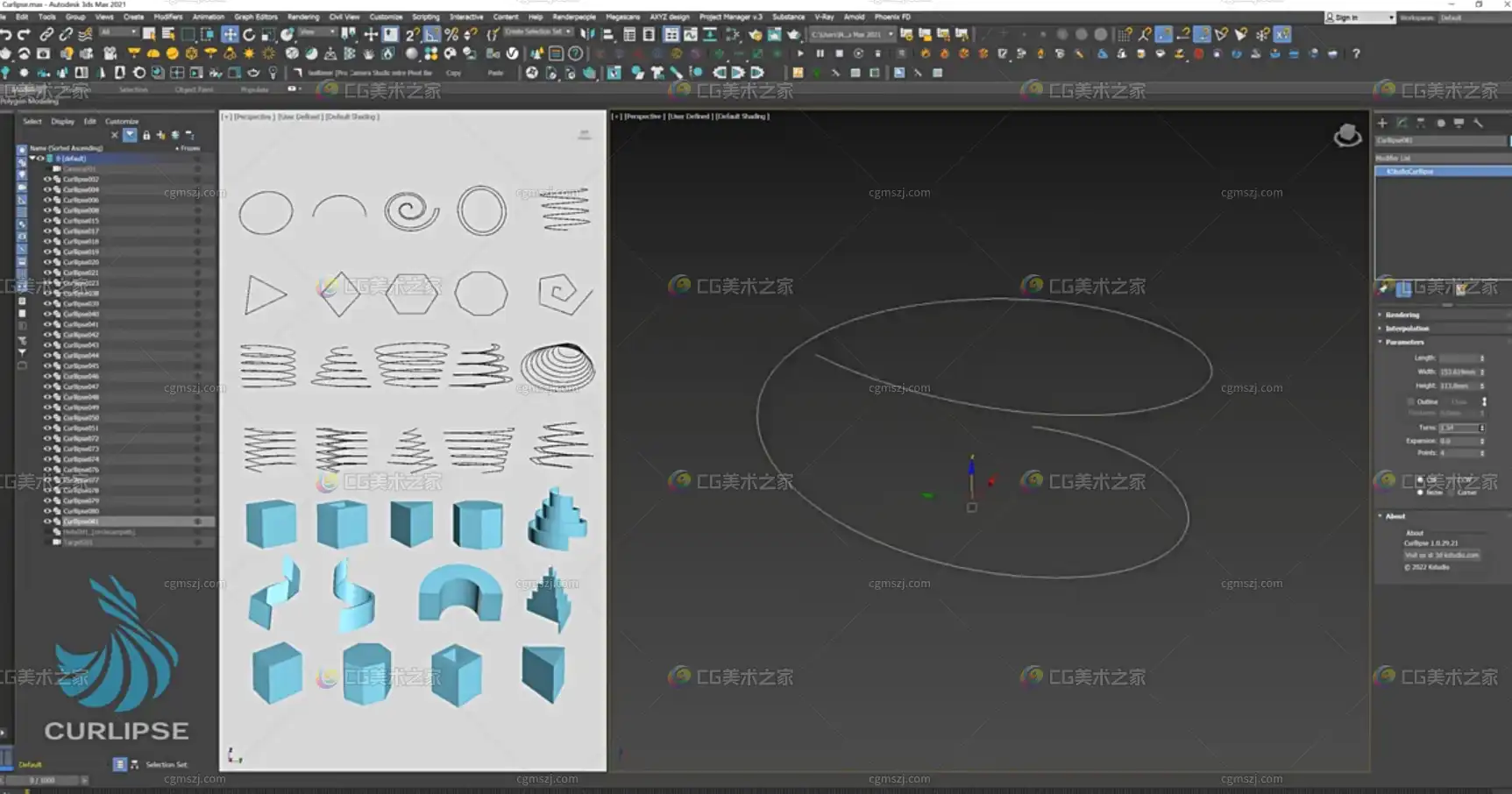Image resolution: width=1512 pixels, height=794 pixels.
Task: Open the Display menu in scene explorer
Action: tap(62, 122)
